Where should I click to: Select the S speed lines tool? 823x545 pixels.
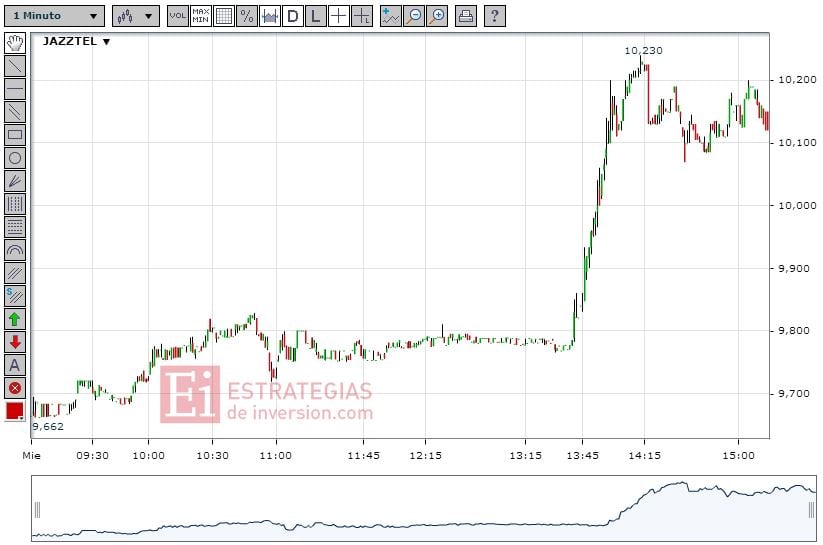[x=15, y=296]
